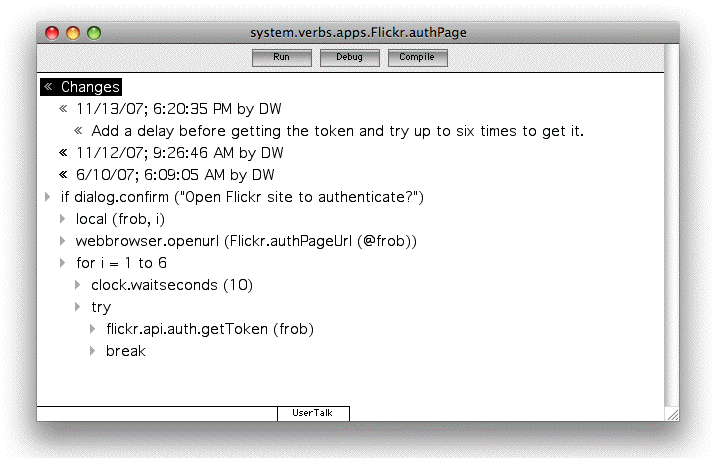The image size is (714, 458).
Task: Click chevron icon beside 11/13/07 entry
Action: [63, 109]
